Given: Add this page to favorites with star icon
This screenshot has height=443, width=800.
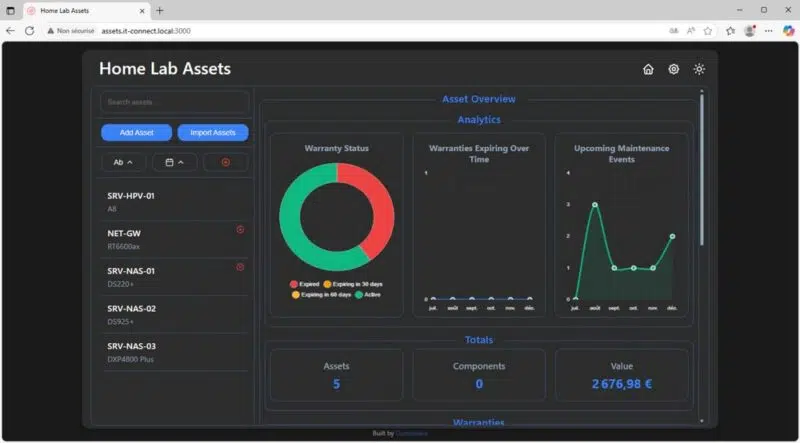Looking at the screenshot, I should pos(708,31).
